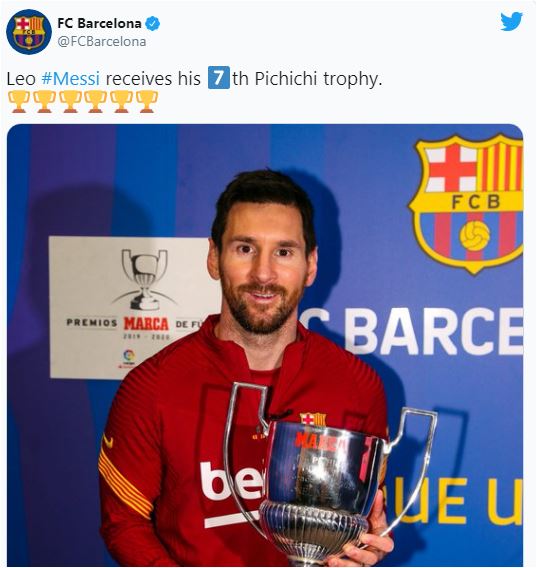Open the #Messi hashtag link

(71, 78)
